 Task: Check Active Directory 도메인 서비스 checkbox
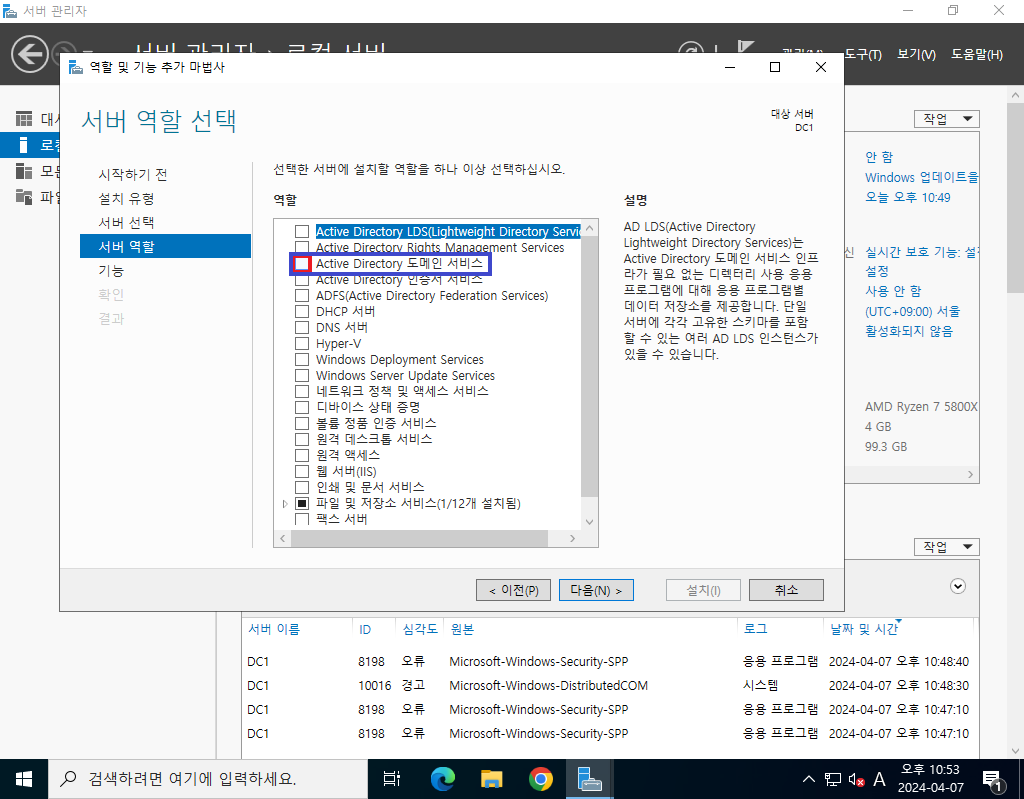pyautogui.click(x=302, y=264)
